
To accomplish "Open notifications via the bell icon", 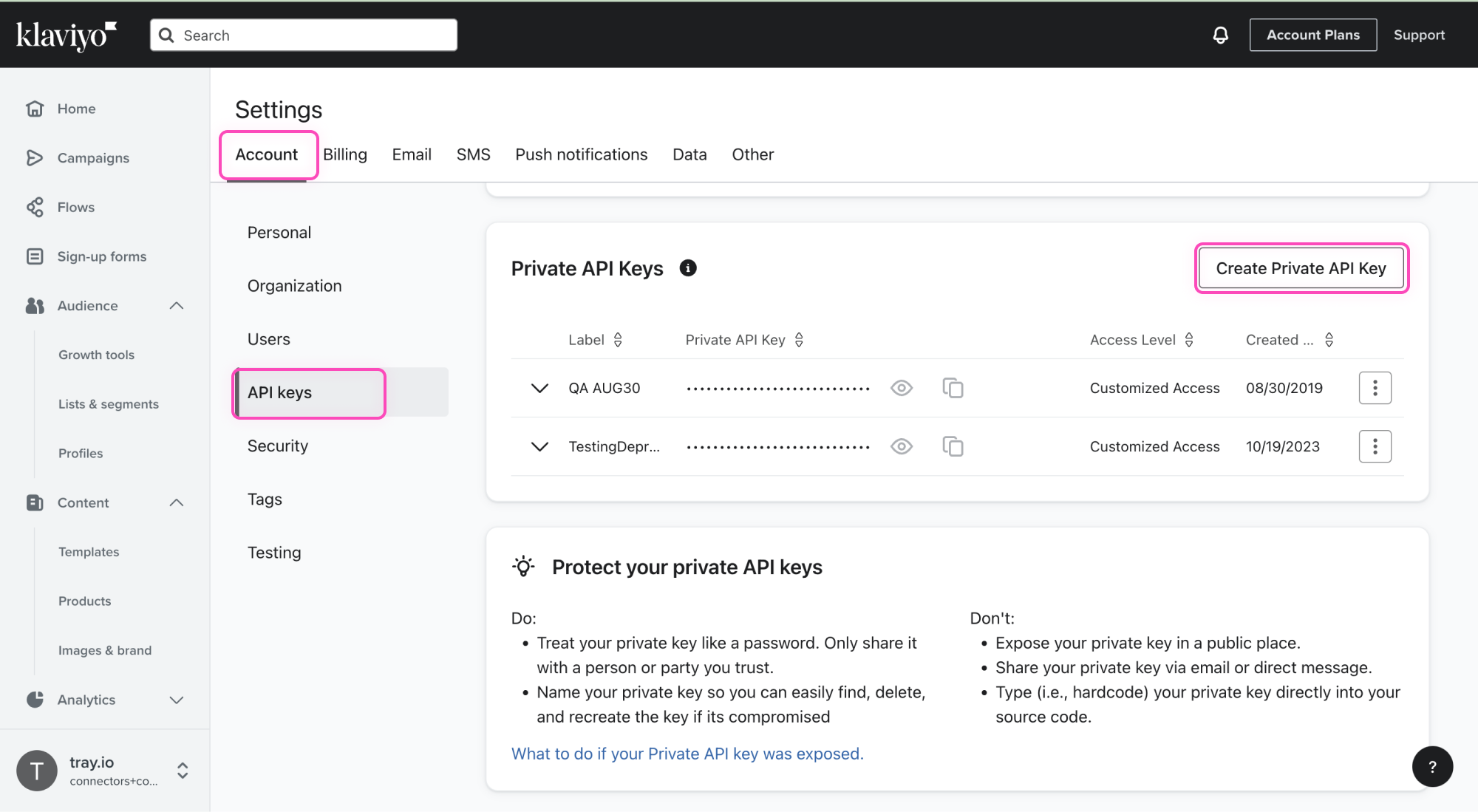I will pos(1220,35).
